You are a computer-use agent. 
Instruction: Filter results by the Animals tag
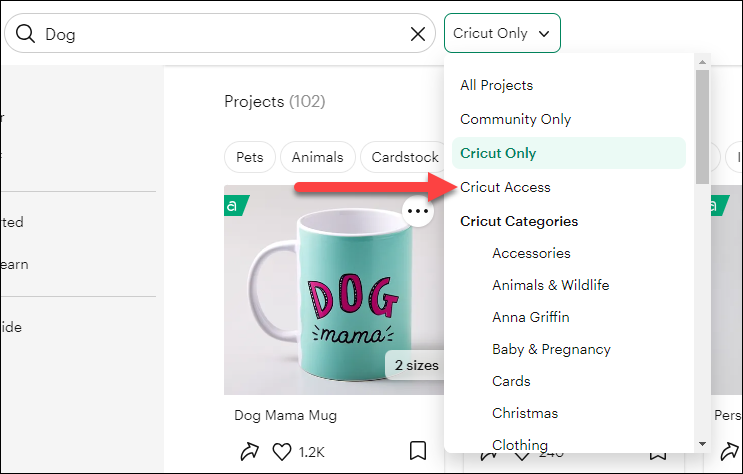317,157
